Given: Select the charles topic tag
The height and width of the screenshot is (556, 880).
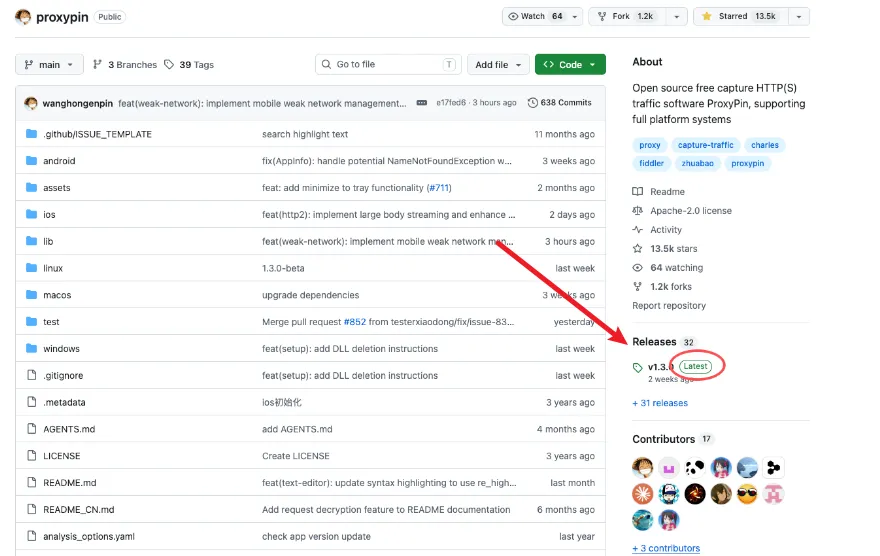Looking at the screenshot, I should tap(765, 145).
